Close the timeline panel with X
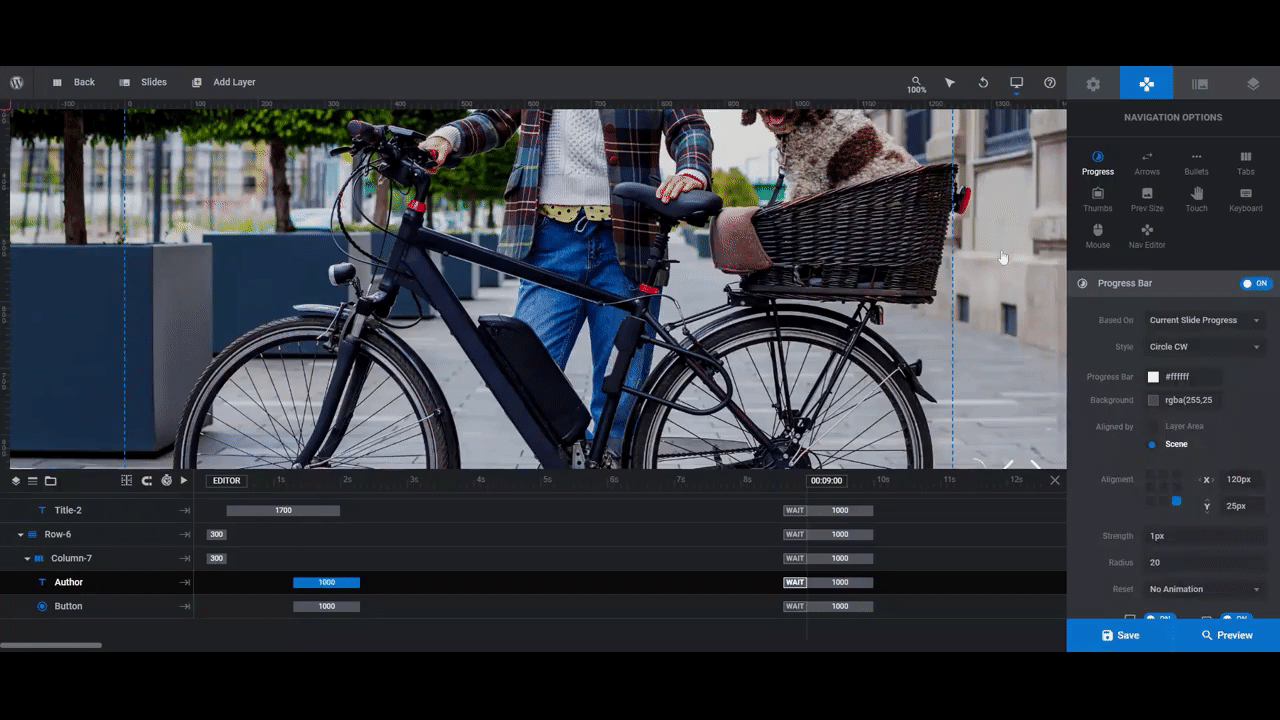The height and width of the screenshot is (720, 1280). point(1054,481)
